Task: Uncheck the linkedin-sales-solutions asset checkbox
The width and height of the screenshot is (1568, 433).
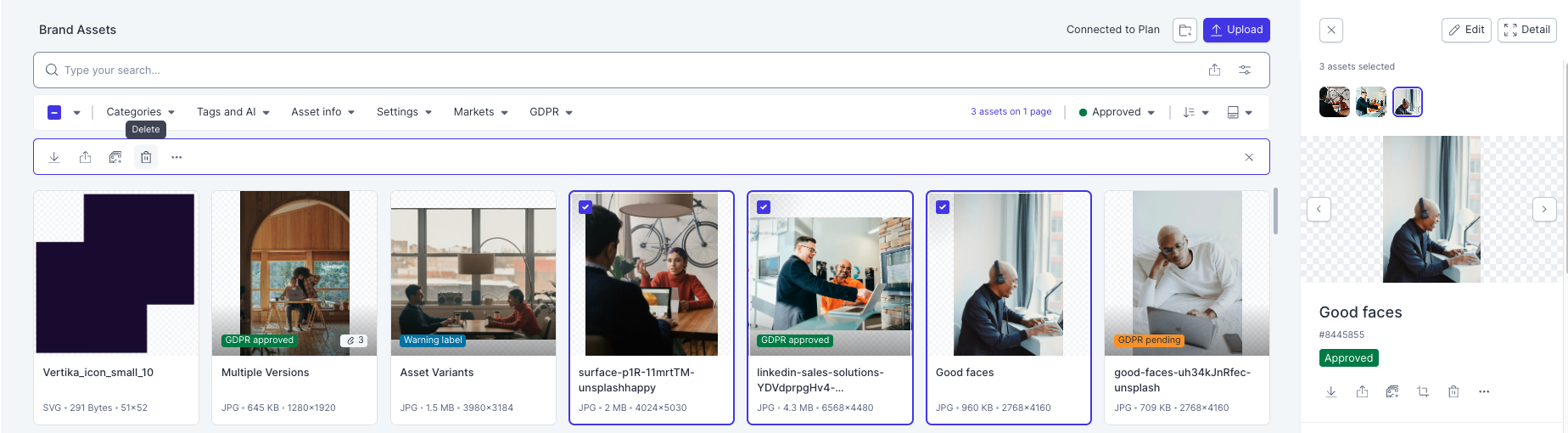Action: pyautogui.click(x=764, y=207)
